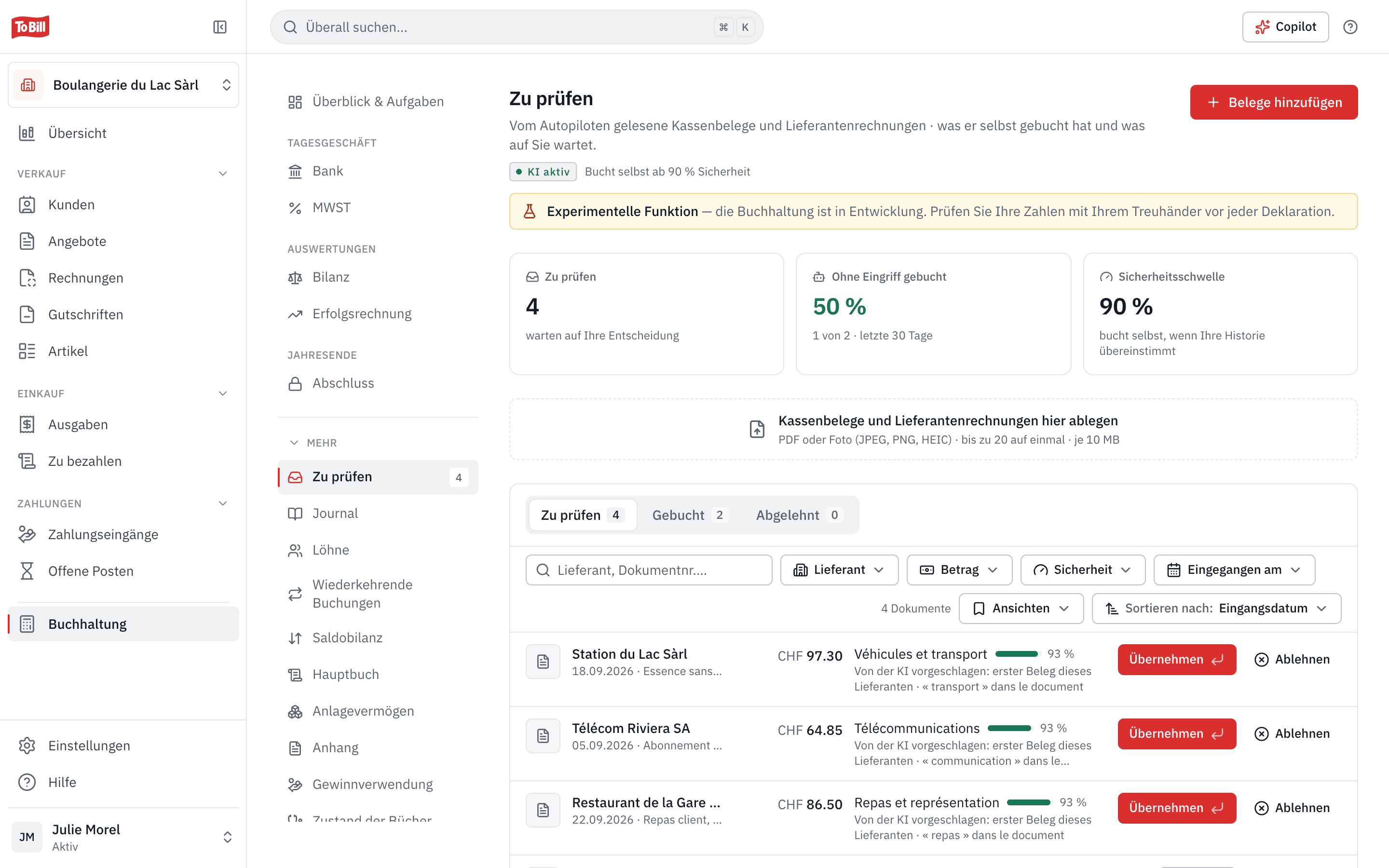1389x868 pixels.
Task: Open Anlagevermögen
Action: point(378,711)
